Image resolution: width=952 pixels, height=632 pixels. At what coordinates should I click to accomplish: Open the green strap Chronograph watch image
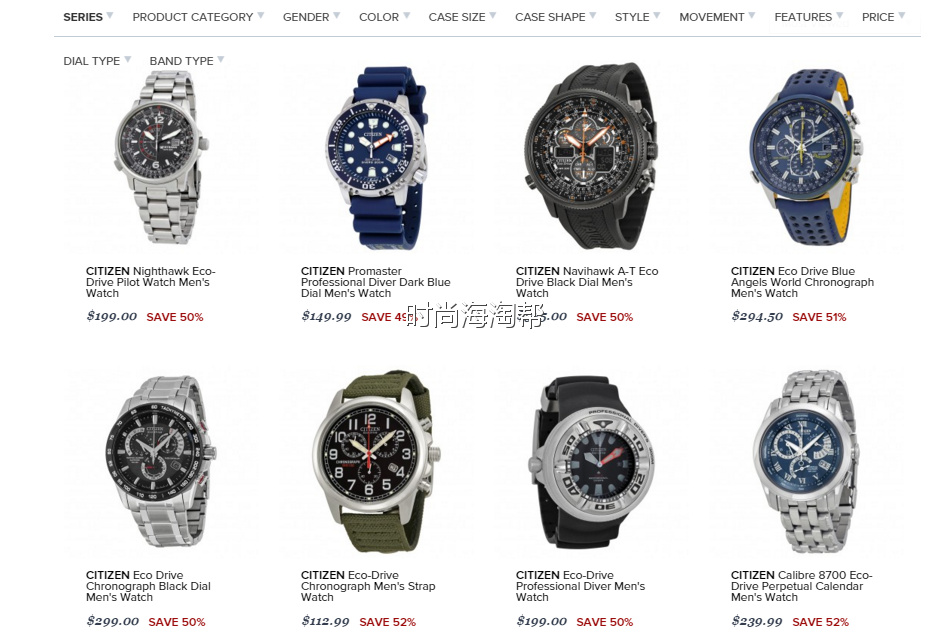[x=376, y=461]
